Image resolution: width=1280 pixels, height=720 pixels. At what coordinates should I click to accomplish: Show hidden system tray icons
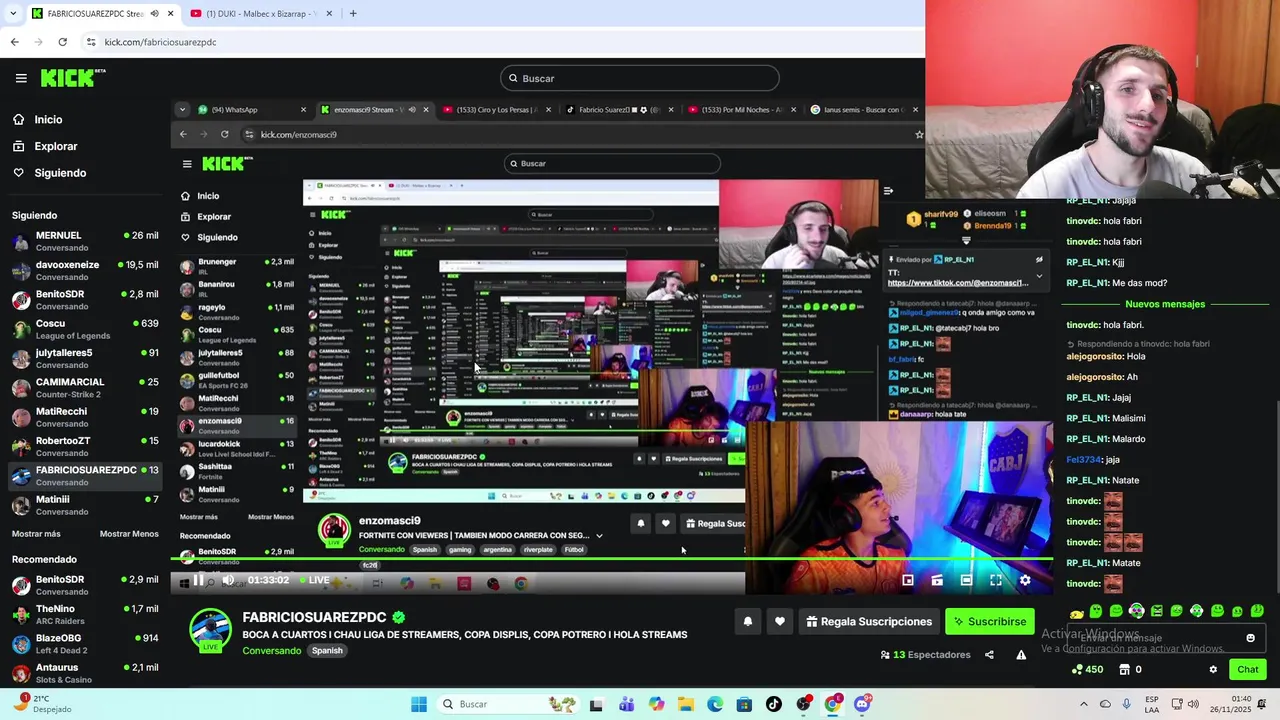pyautogui.click(x=1084, y=704)
